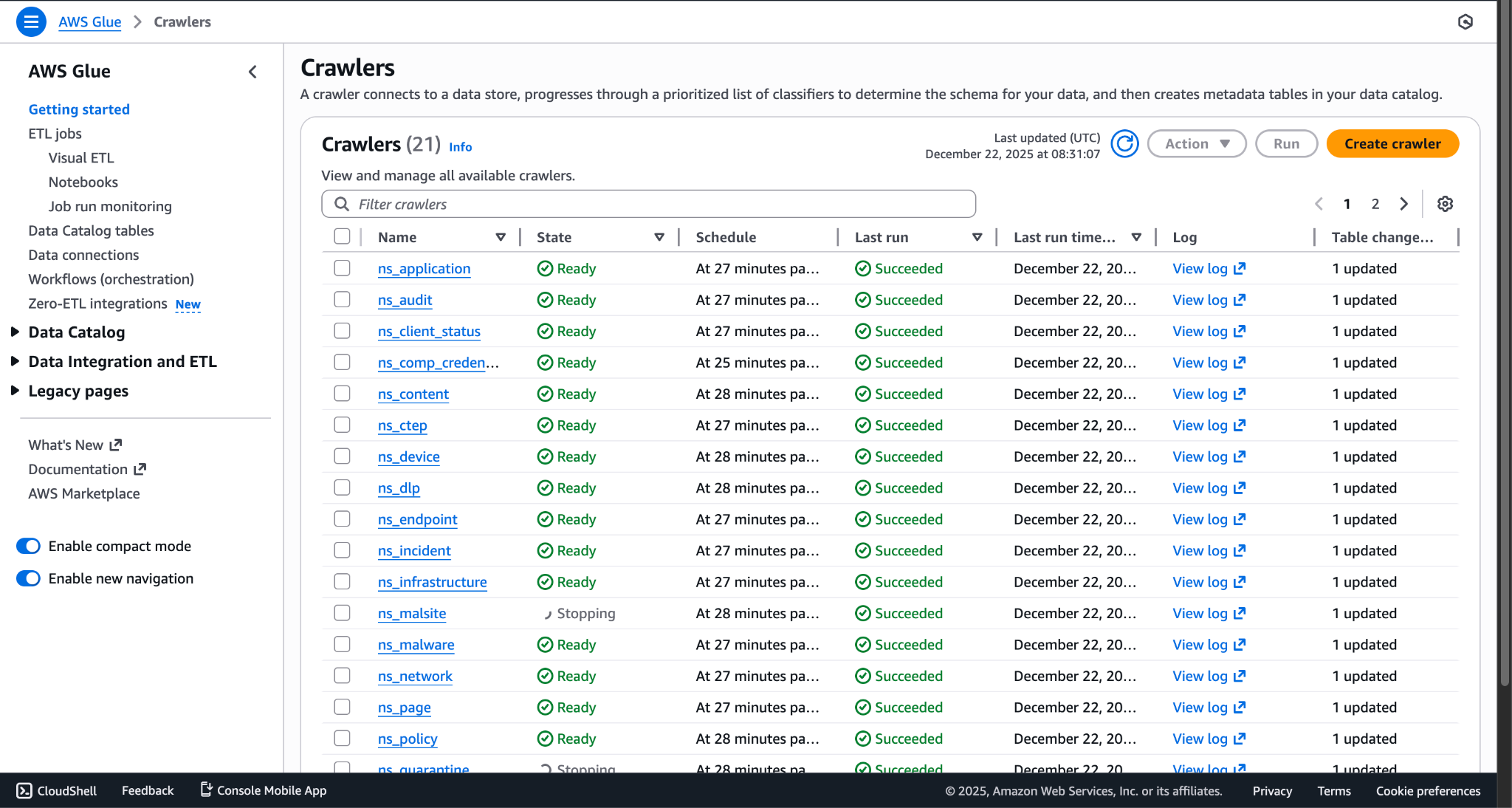1512x808 pixels.
Task: Click external link icon beside What's New
Action: point(115,445)
